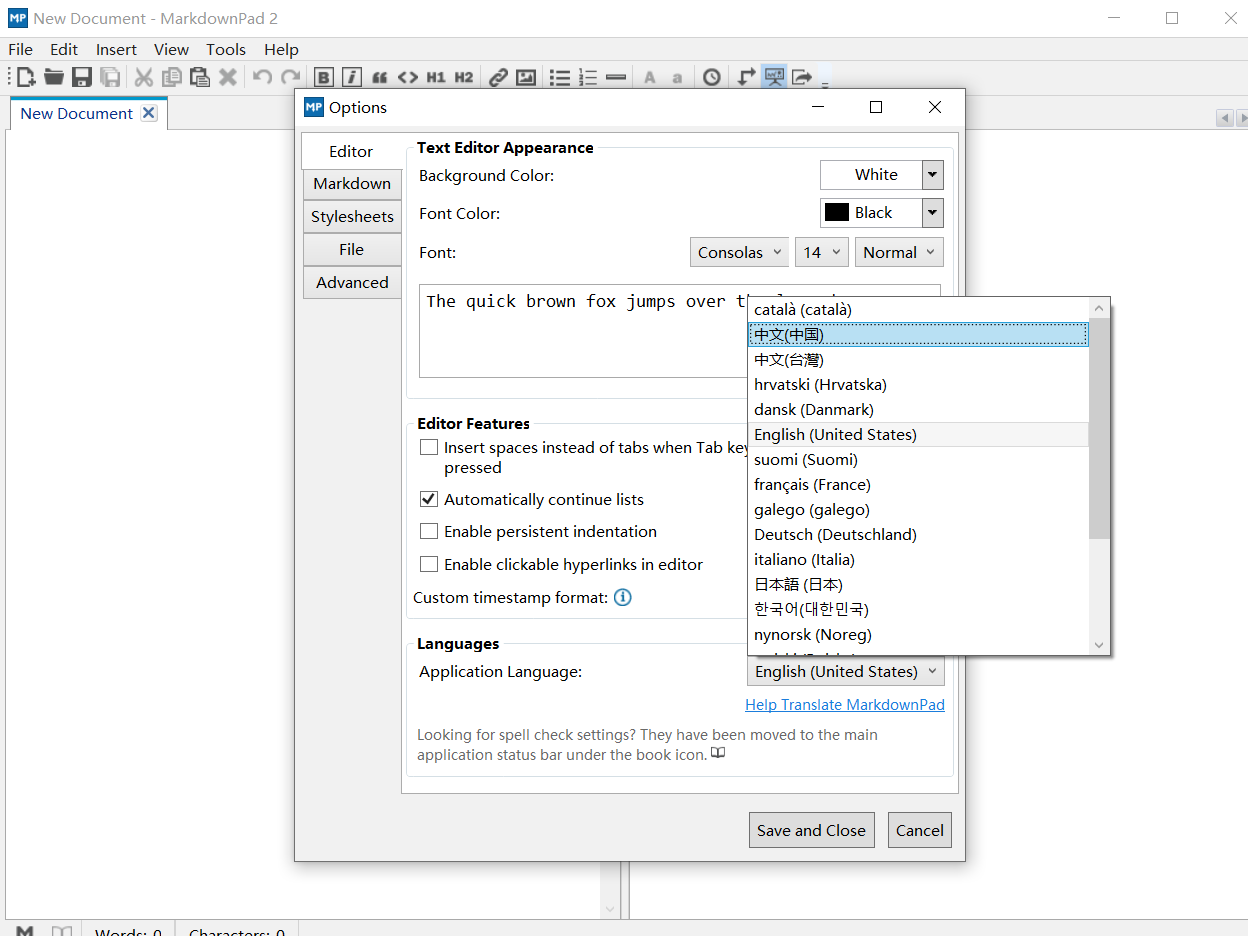Enable clickable hyperlinks in editor checkbox
1248x936 pixels.
click(x=429, y=564)
